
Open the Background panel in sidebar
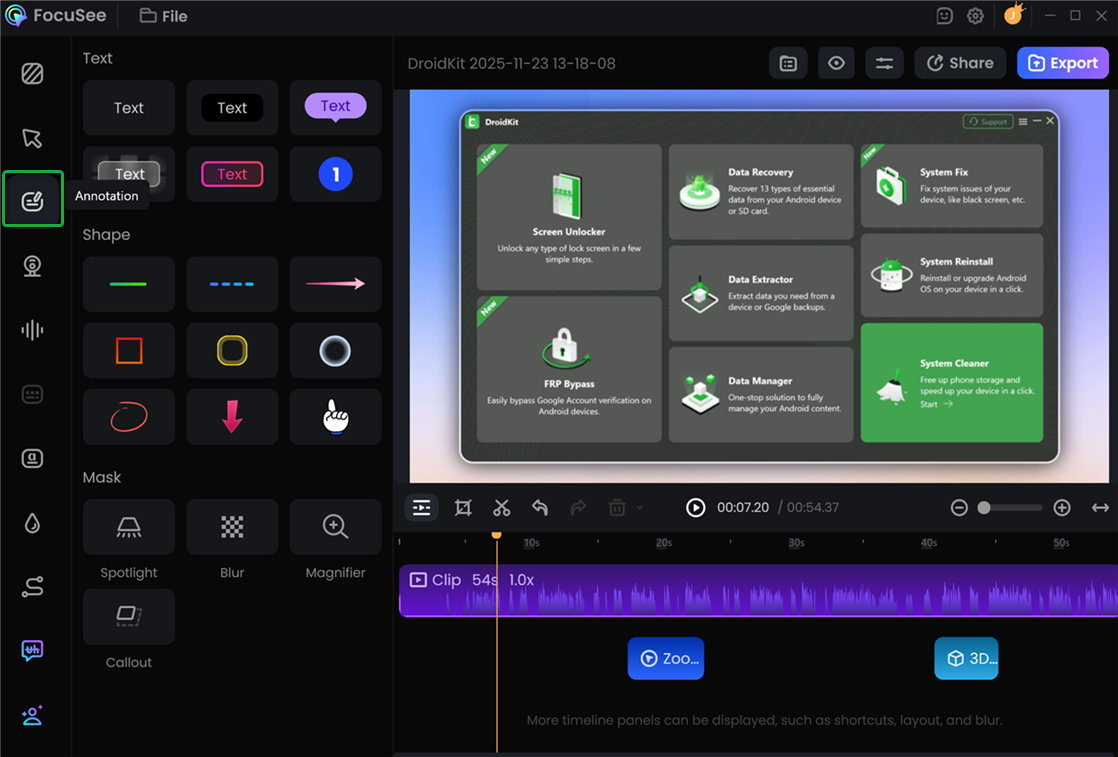(32, 73)
